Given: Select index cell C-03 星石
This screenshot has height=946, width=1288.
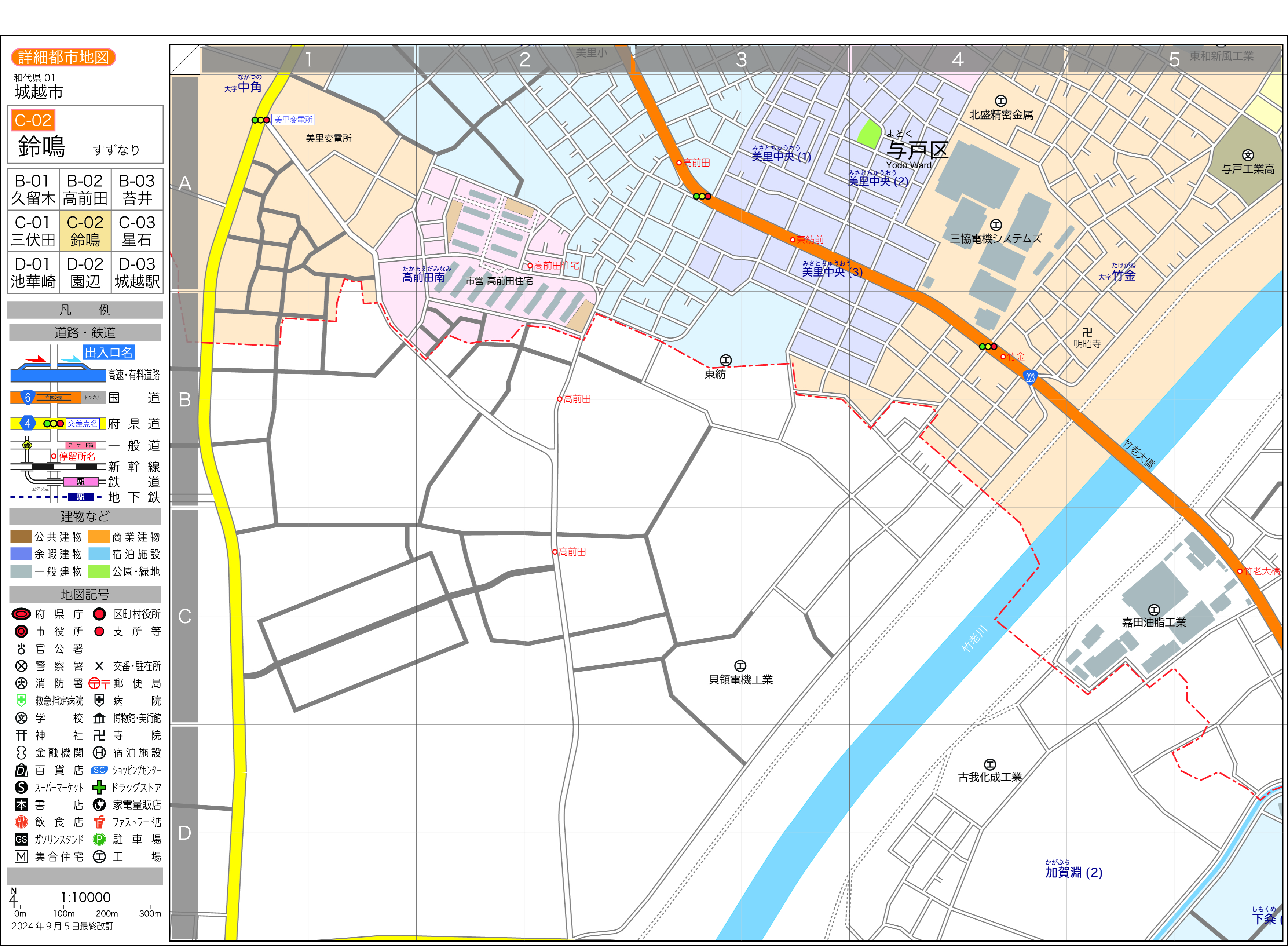Looking at the screenshot, I should tap(137, 231).
